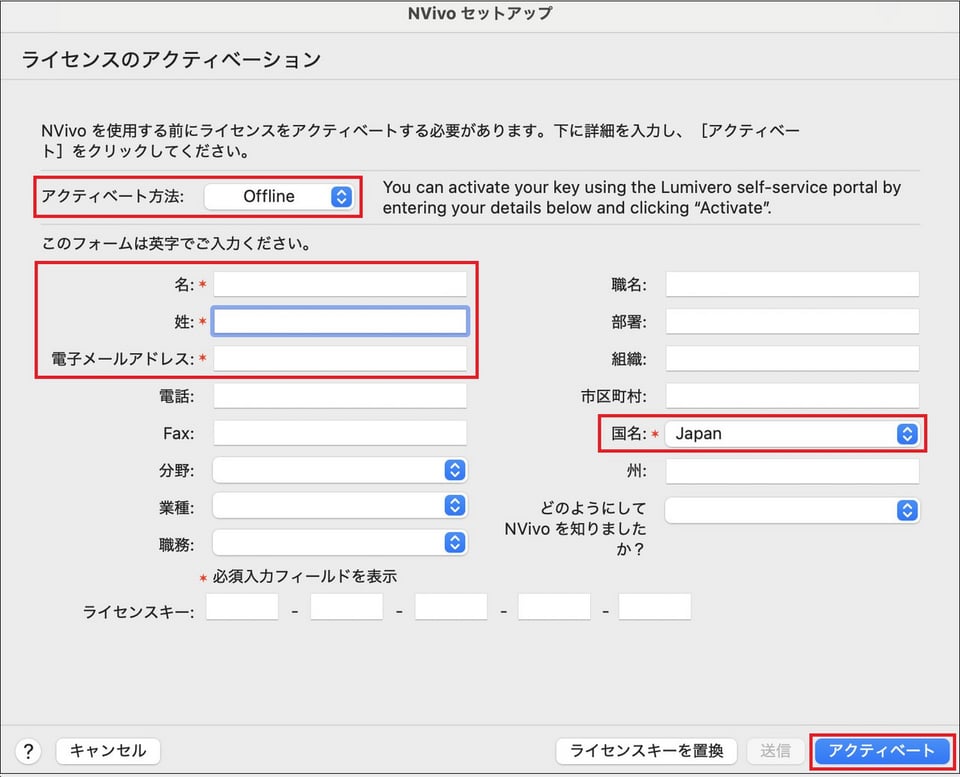
Task: Click the 組織 input field
Action: (792, 359)
